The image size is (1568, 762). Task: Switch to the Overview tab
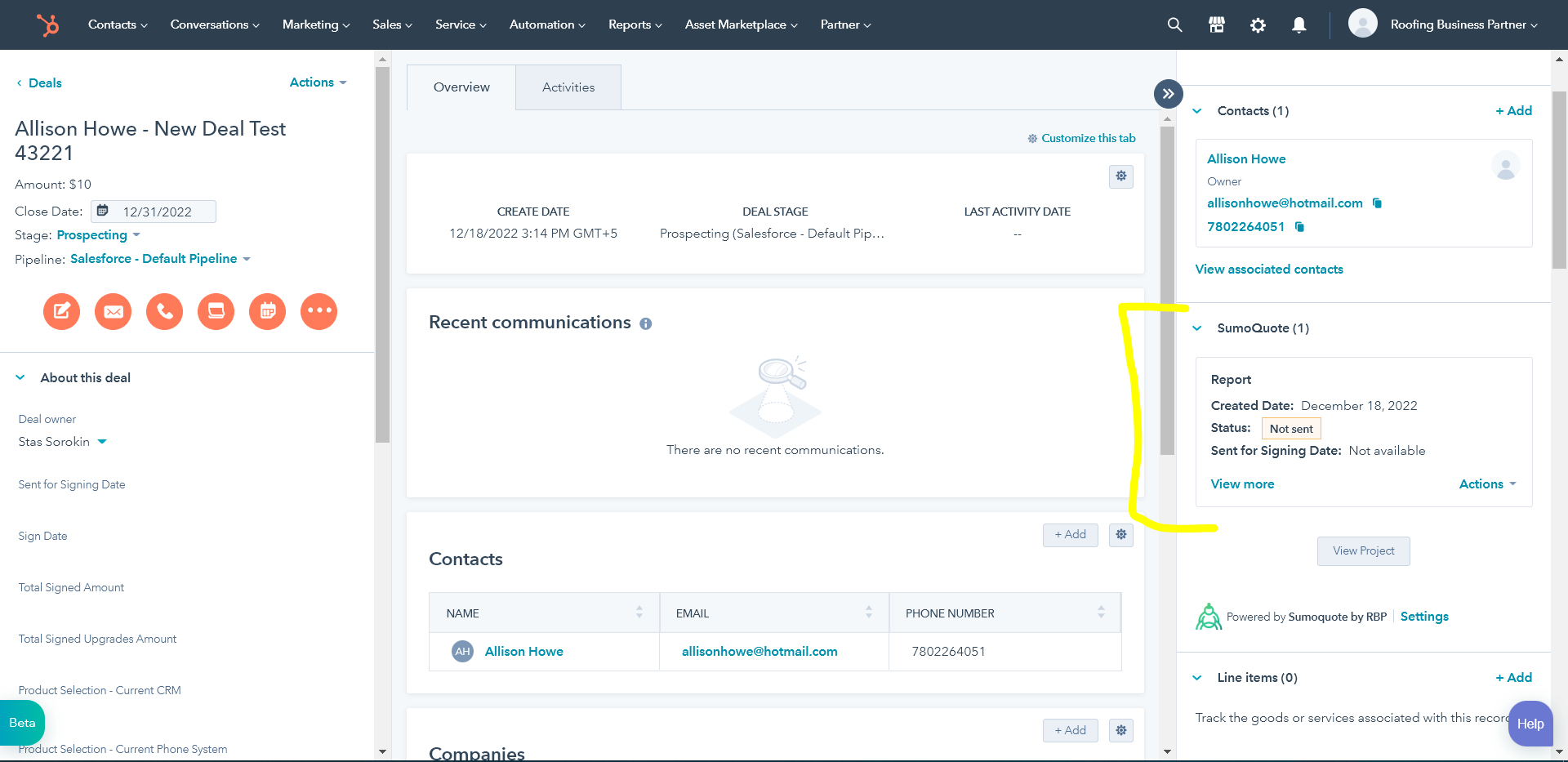(461, 87)
